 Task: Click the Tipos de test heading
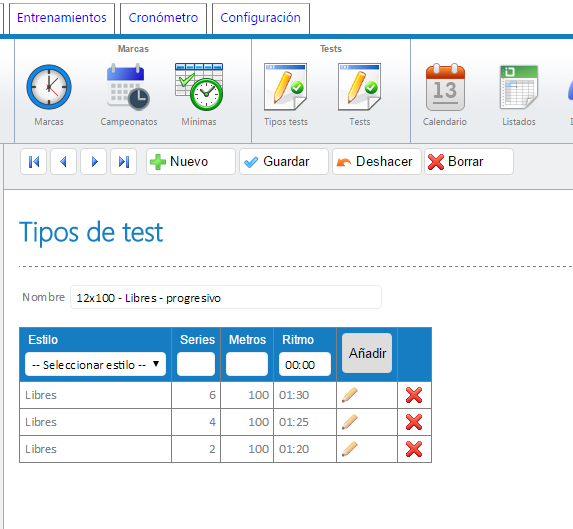click(x=91, y=232)
